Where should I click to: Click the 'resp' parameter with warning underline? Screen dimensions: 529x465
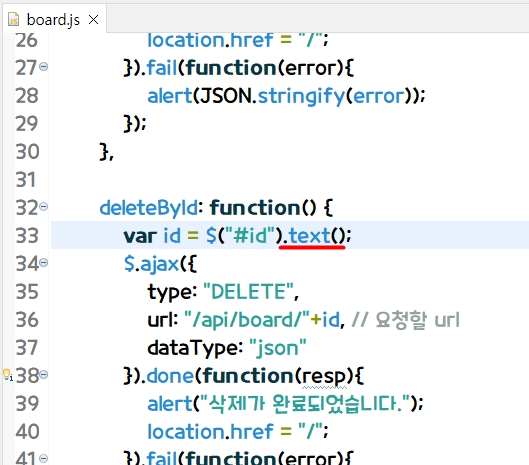pyautogui.click(x=324, y=377)
